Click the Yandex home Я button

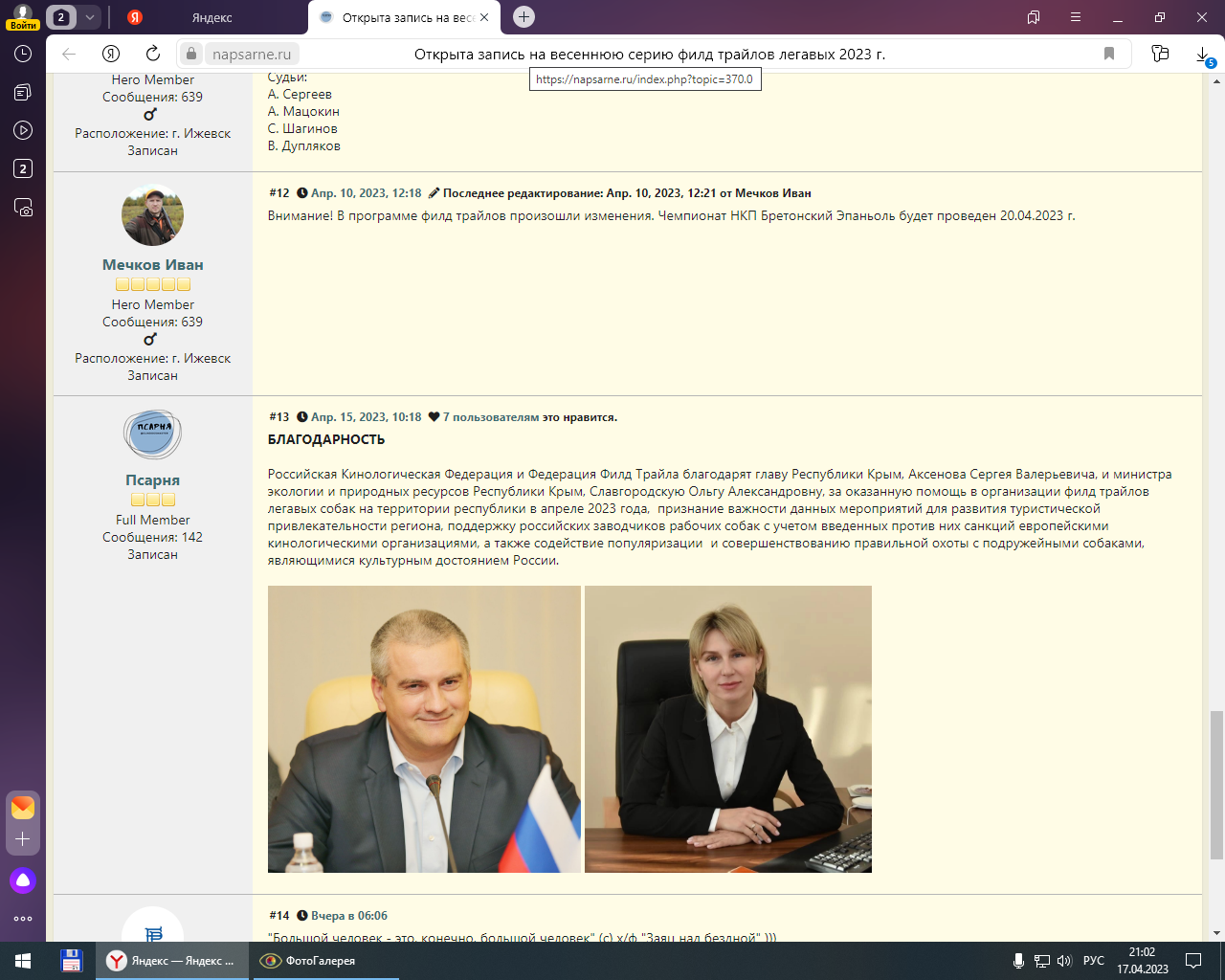click(x=111, y=54)
